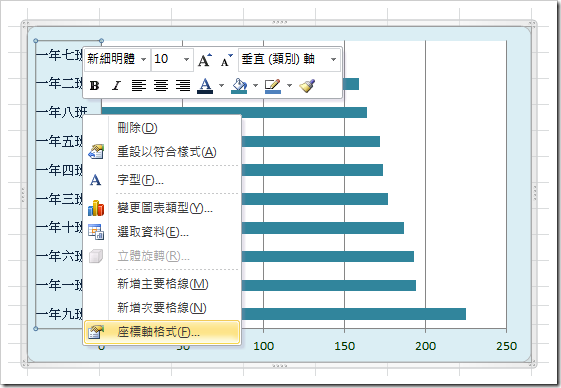The image size is (561, 388).
Task: Increase font size with large A icon
Action: (x=205, y=60)
